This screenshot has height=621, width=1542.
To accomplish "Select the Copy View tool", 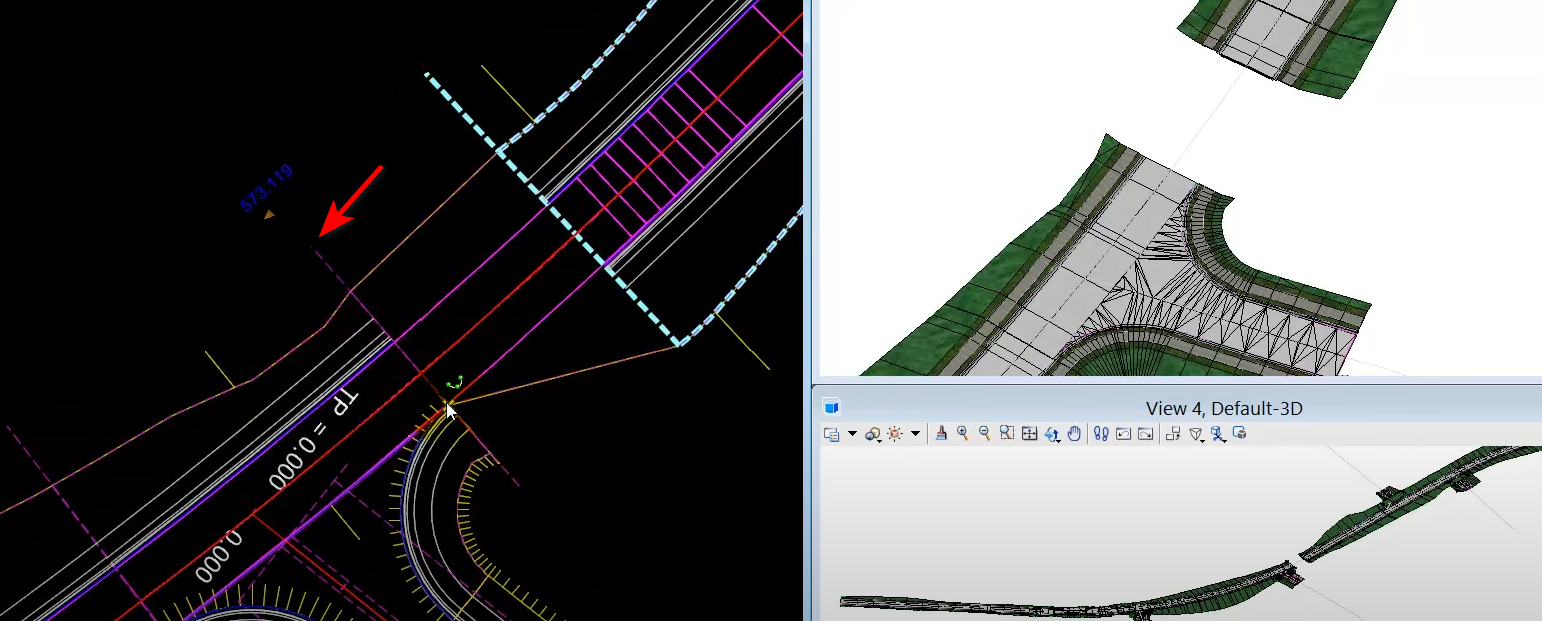I will click(1171, 434).
